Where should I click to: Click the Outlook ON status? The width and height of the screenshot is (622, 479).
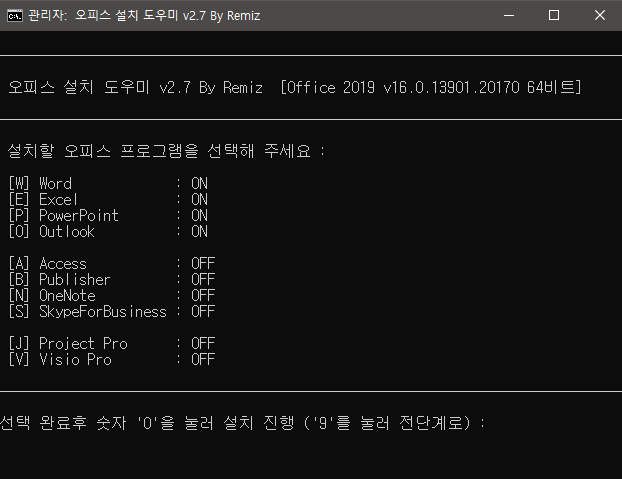click(199, 231)
